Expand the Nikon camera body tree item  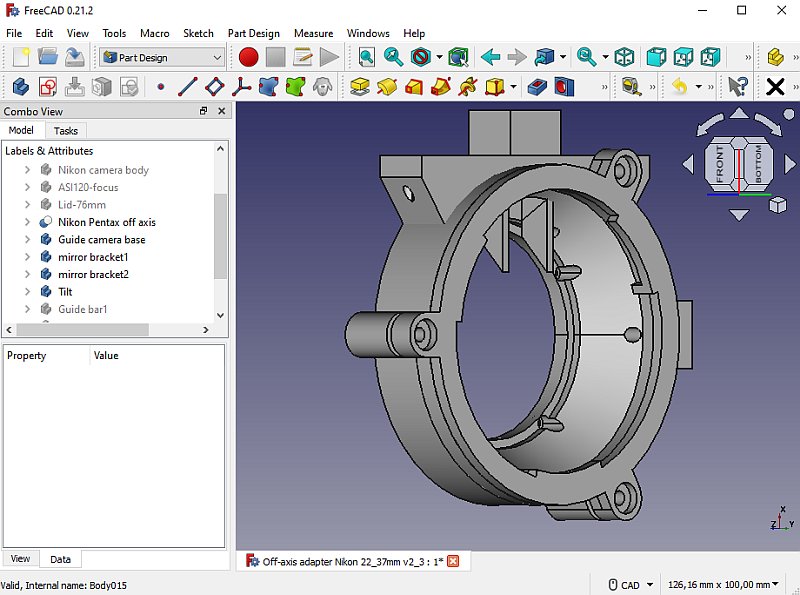(28, 170)
